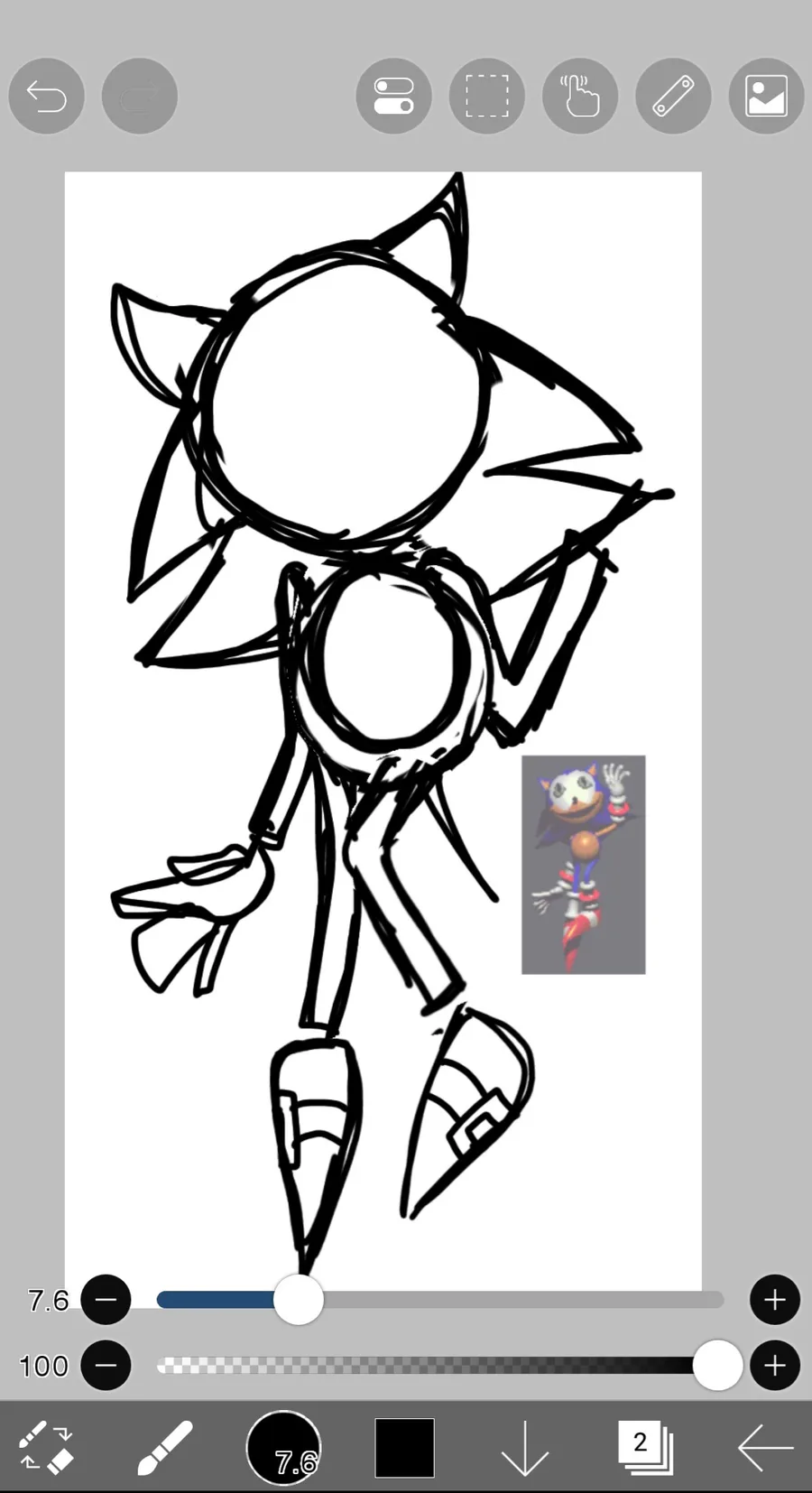Tap the down arrow to hide toolbar
This screenshot has width=812, height=1493.
[525, 1447]
